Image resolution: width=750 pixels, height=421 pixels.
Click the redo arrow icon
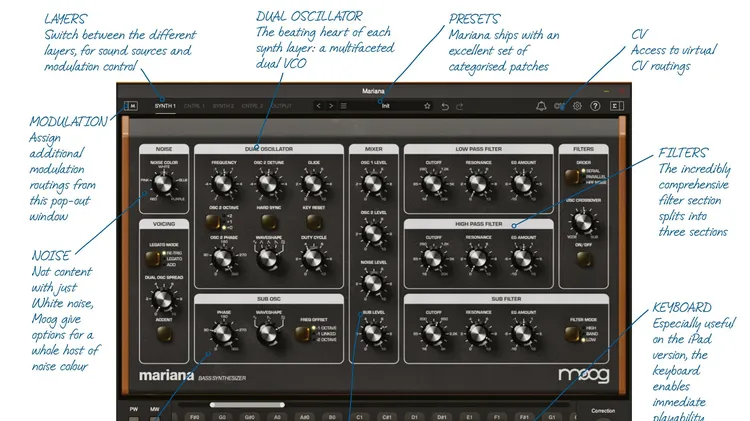click(460, 106)
